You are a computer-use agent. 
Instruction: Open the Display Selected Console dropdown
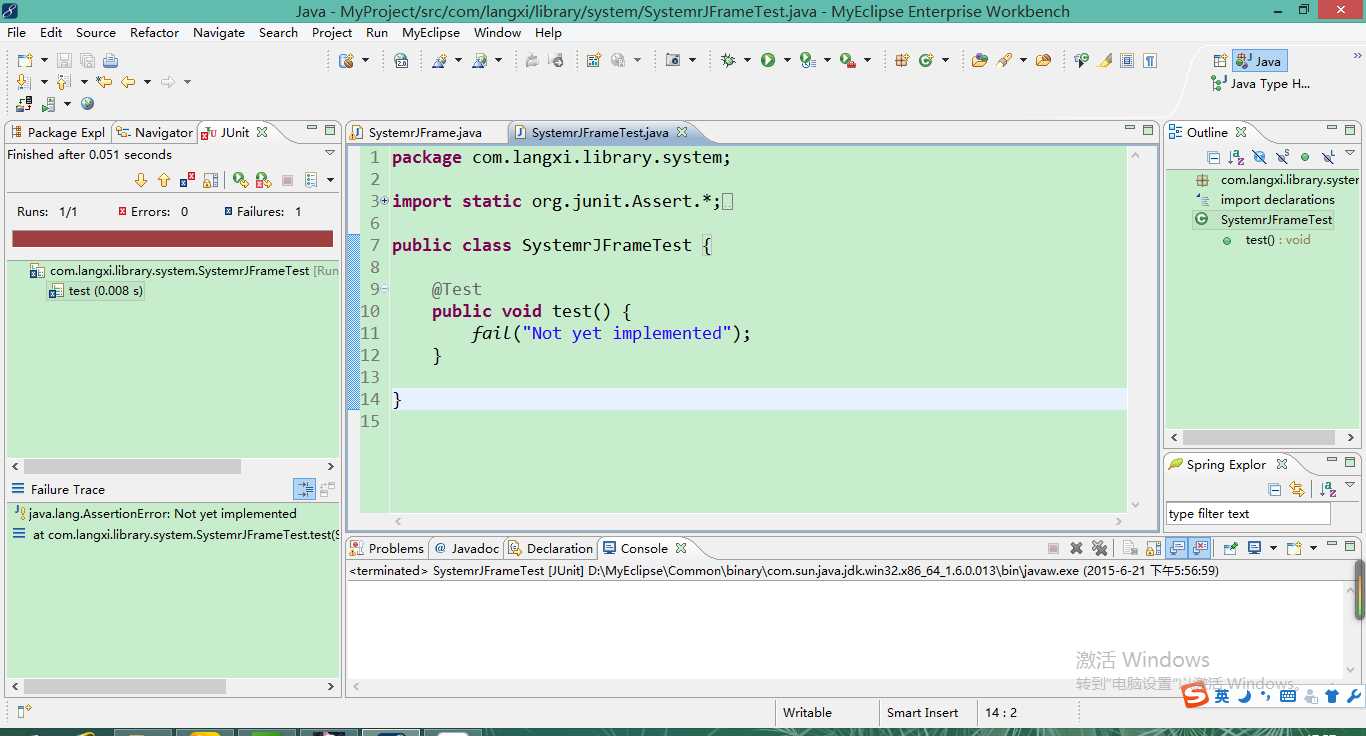click(x=1273, y=548)
